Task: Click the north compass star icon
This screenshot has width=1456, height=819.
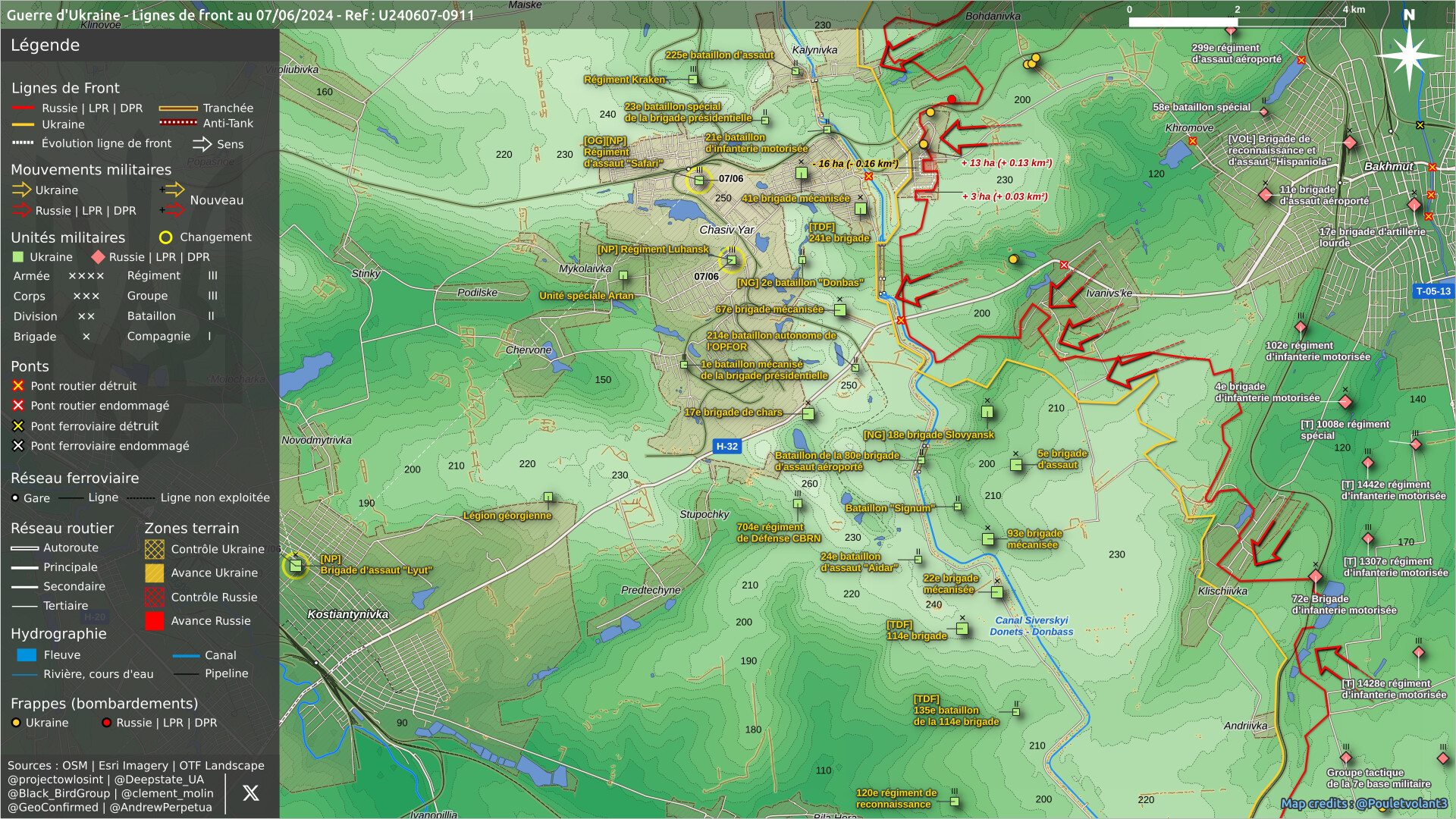Action: pos(1409,55)
